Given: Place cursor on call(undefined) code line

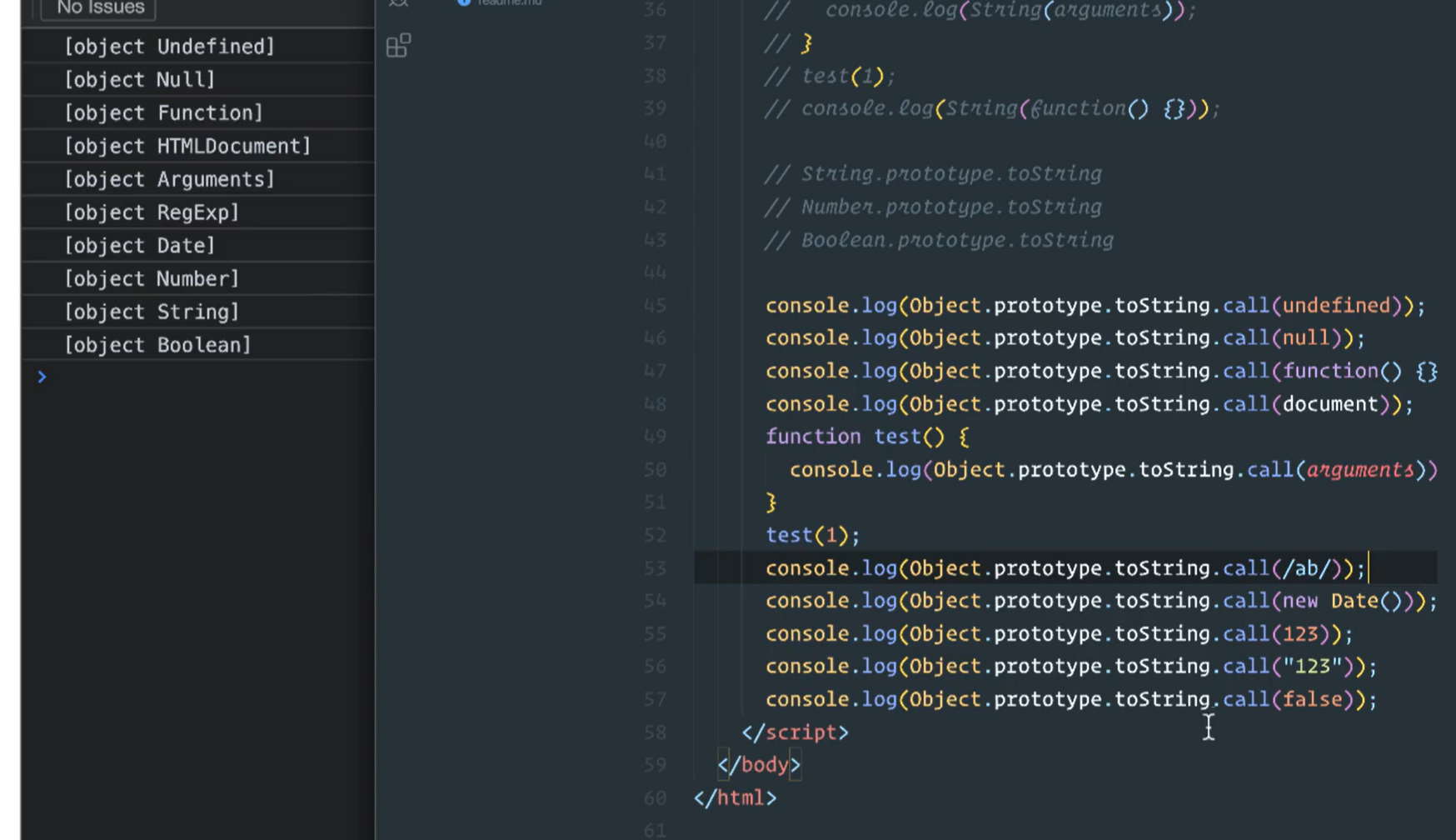Looking at the screenshot, I should (1095, 306).
